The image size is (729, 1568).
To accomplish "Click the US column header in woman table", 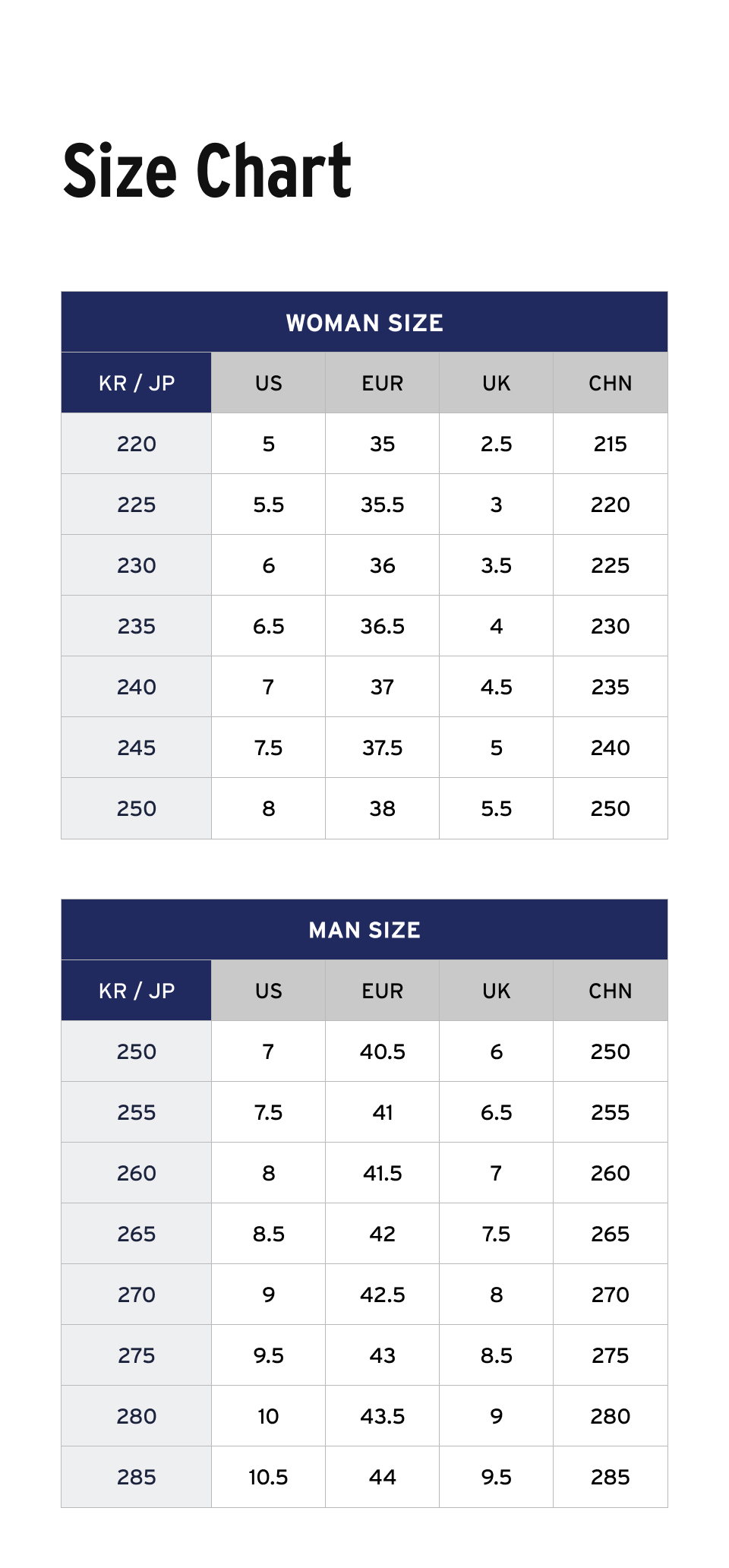I will pos(269,383).
